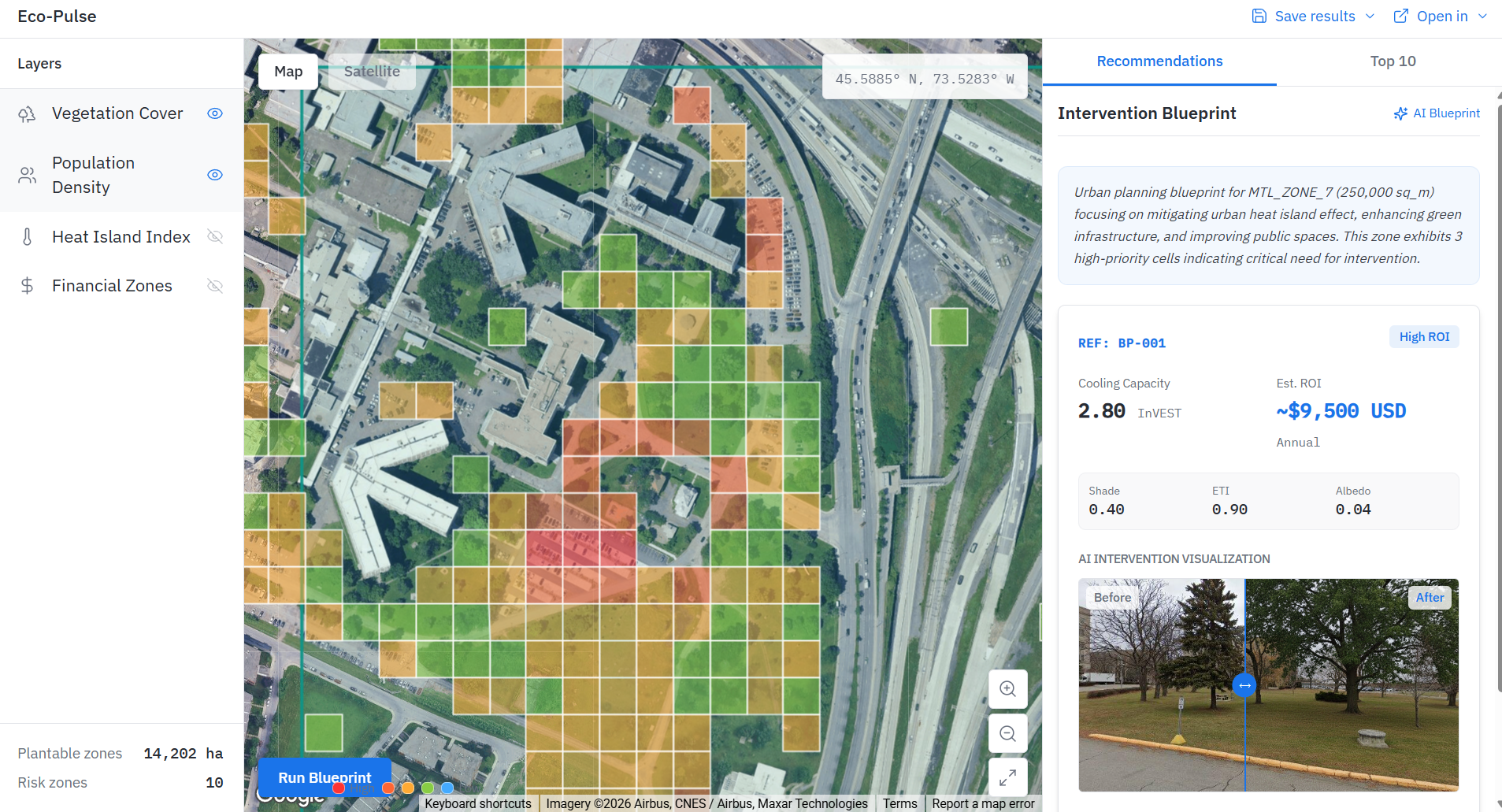Click the Save results disk icon
1502x812 pixels.
click(x=1259, y=16)
